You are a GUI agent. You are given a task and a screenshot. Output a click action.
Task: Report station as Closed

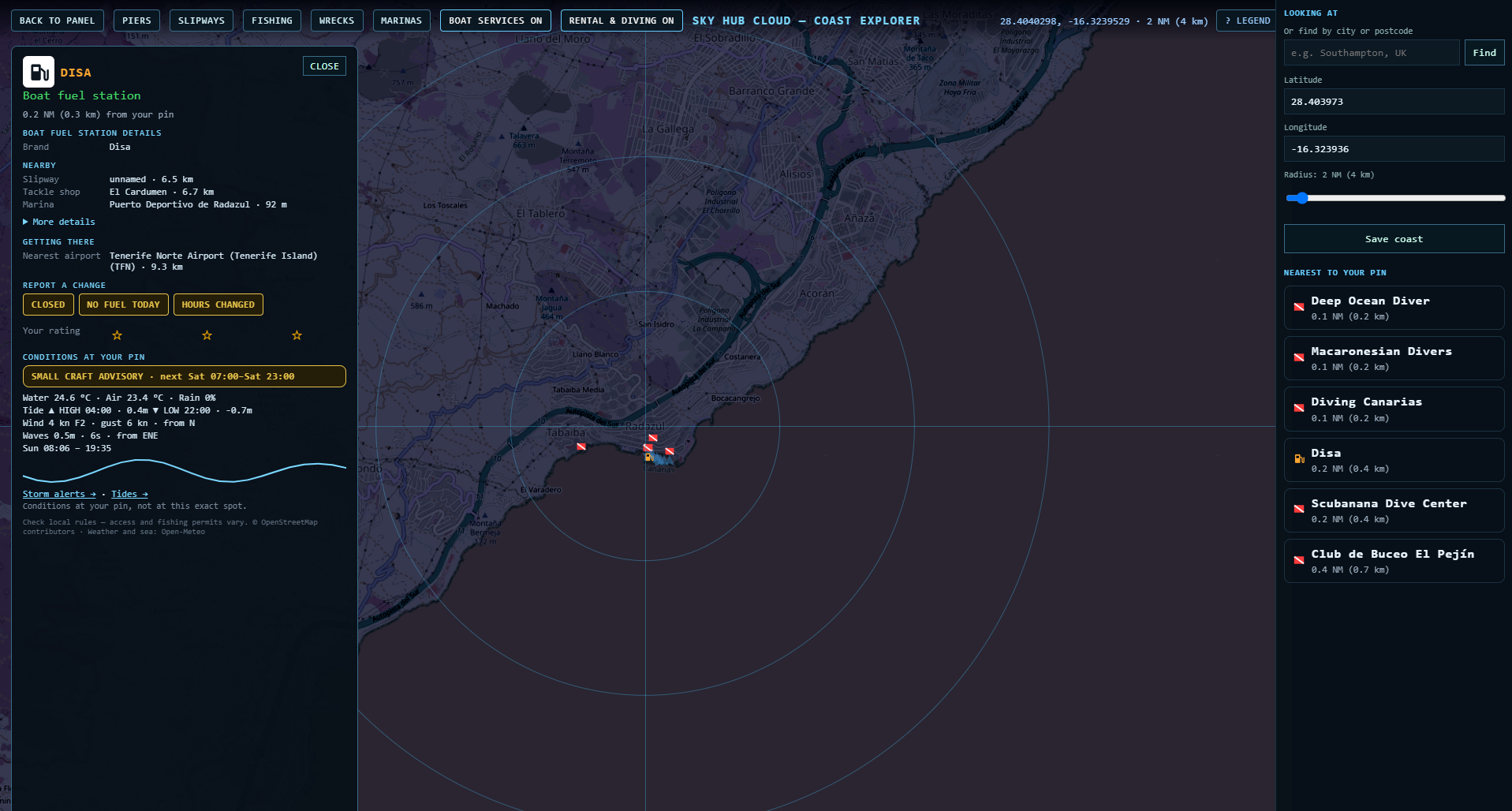(x=48, y=305)
